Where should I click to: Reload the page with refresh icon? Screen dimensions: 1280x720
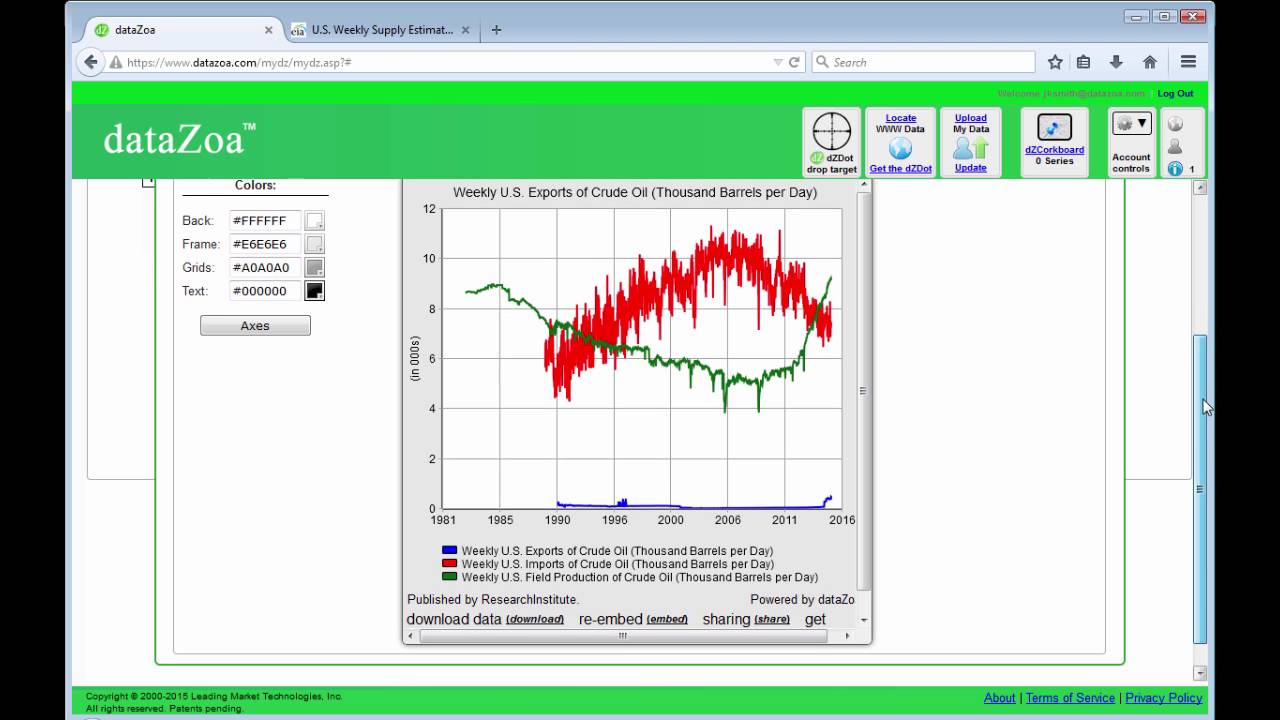coord(794,62)
